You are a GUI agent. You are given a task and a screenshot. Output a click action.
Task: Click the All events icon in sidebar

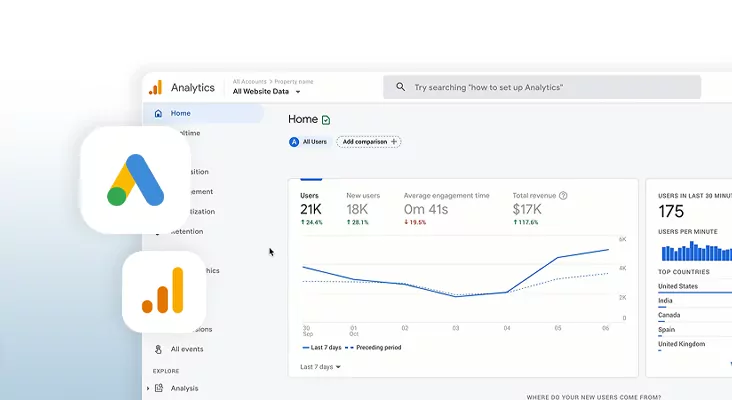[x=158, y=349]
